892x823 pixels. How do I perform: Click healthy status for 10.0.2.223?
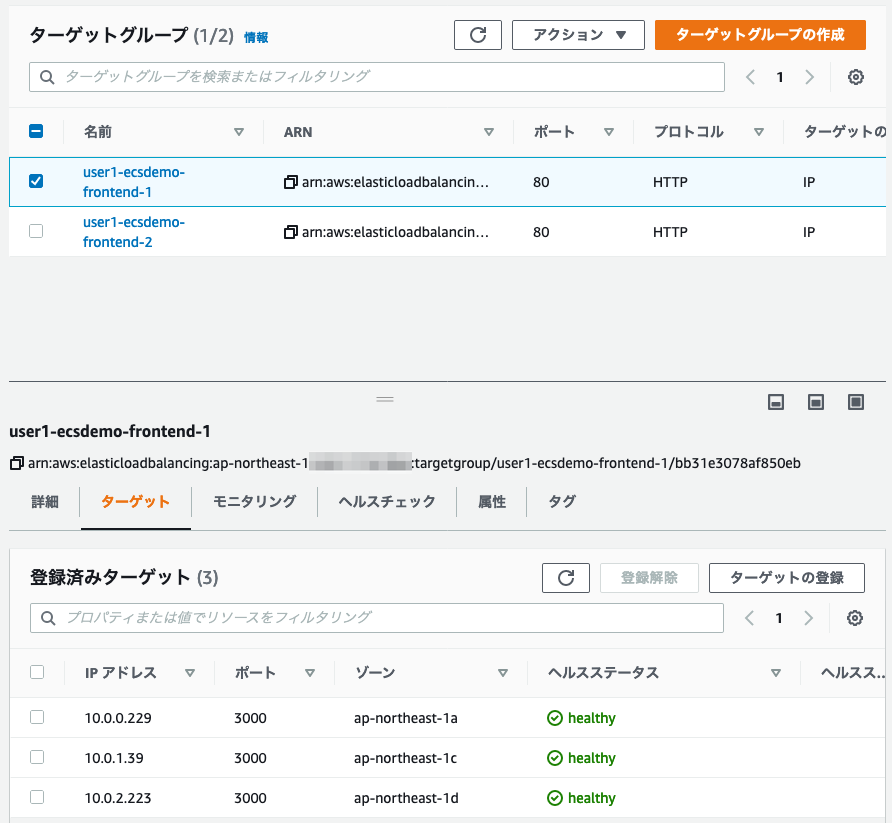pos(581,798)
